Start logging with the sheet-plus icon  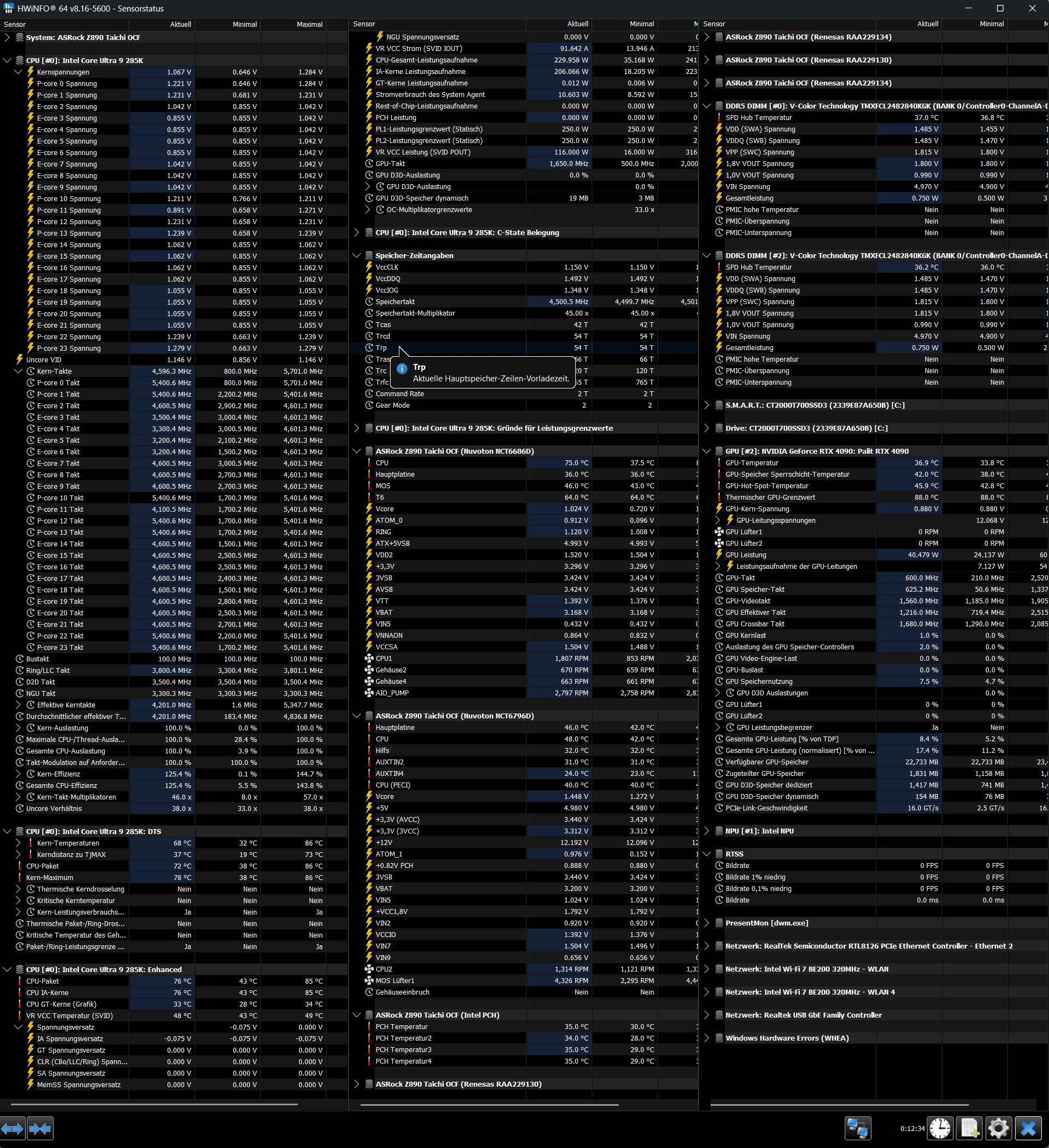(970, 1128)
